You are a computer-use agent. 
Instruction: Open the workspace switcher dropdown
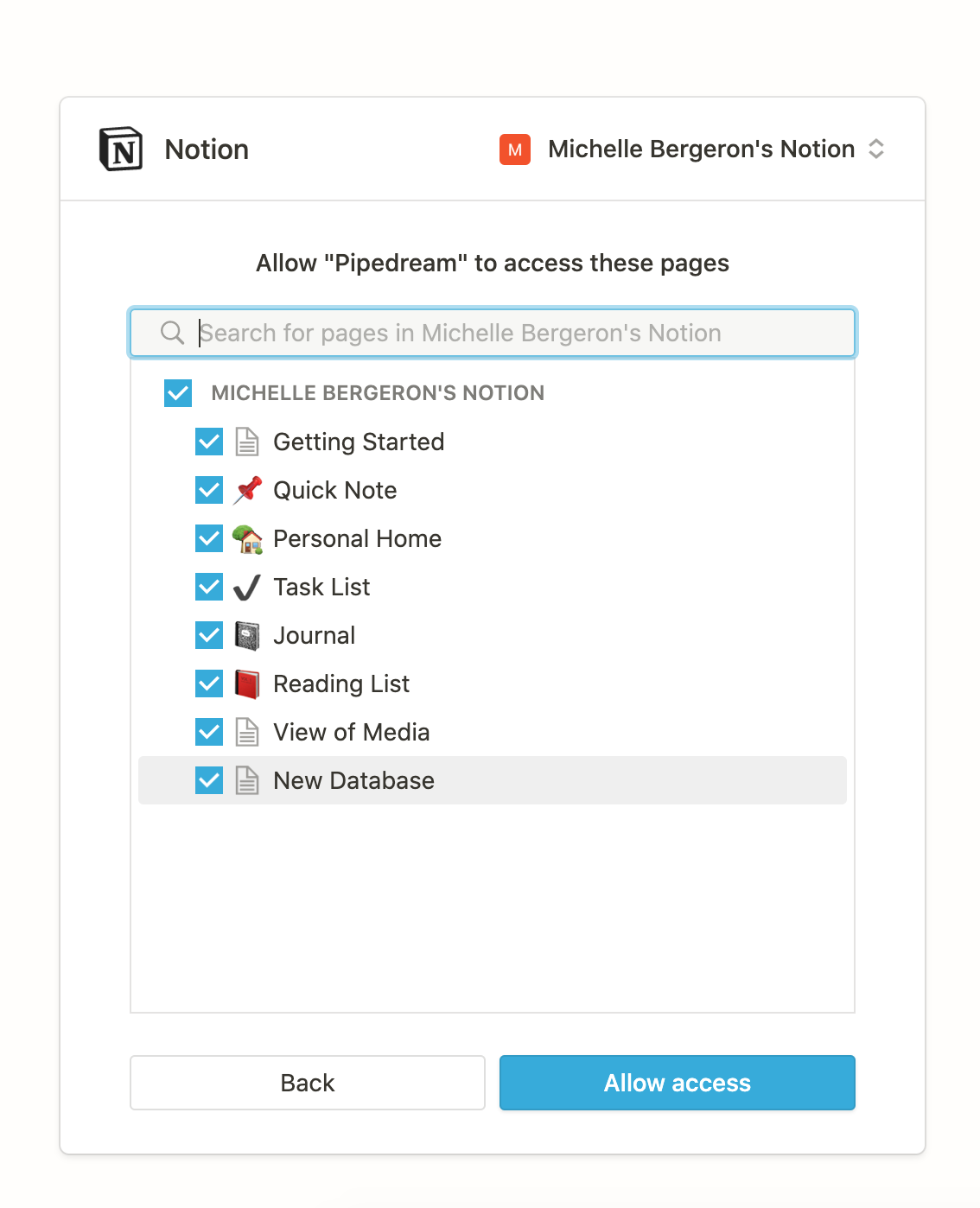(x=875, y=149)
